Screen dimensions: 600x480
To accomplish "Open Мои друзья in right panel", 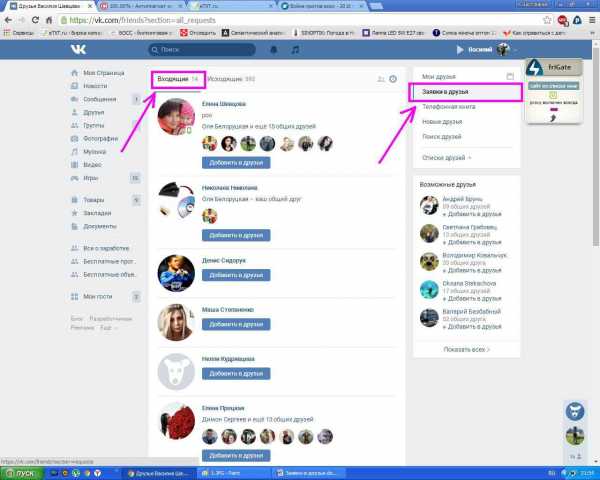I will point(439,77).
